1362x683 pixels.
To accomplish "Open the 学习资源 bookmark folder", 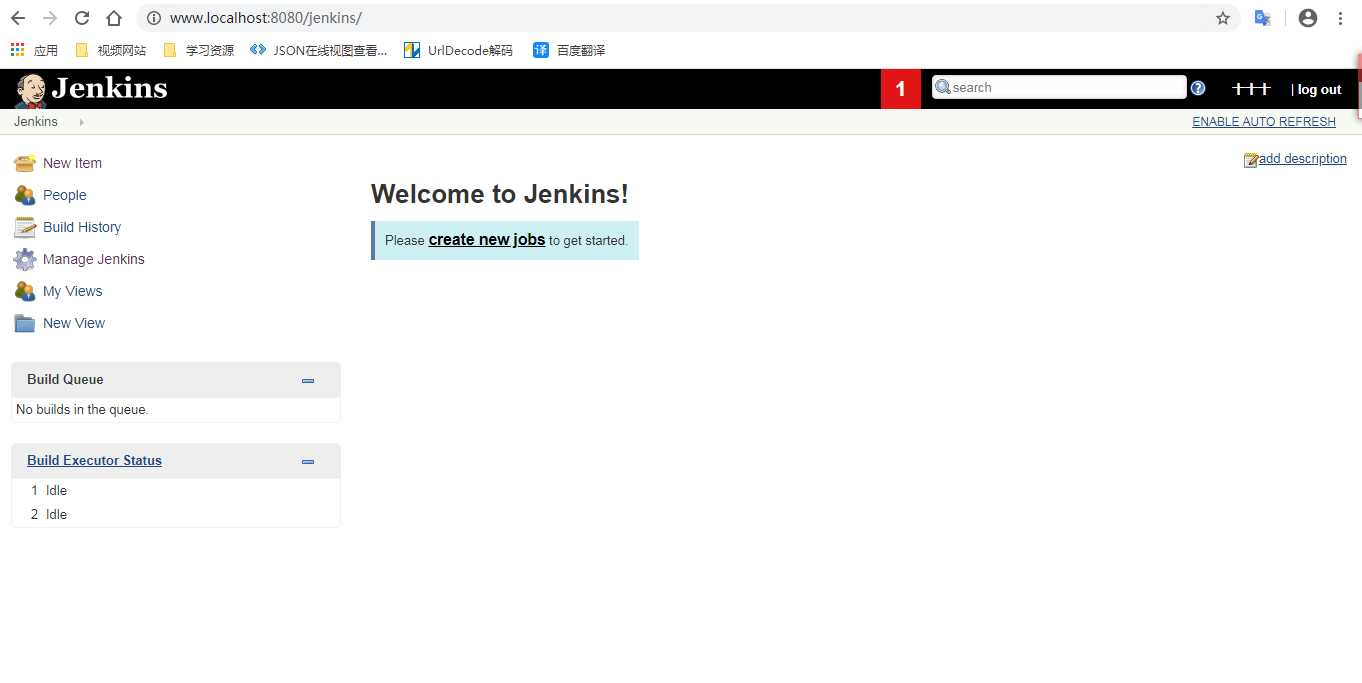I will coord(198,50).
